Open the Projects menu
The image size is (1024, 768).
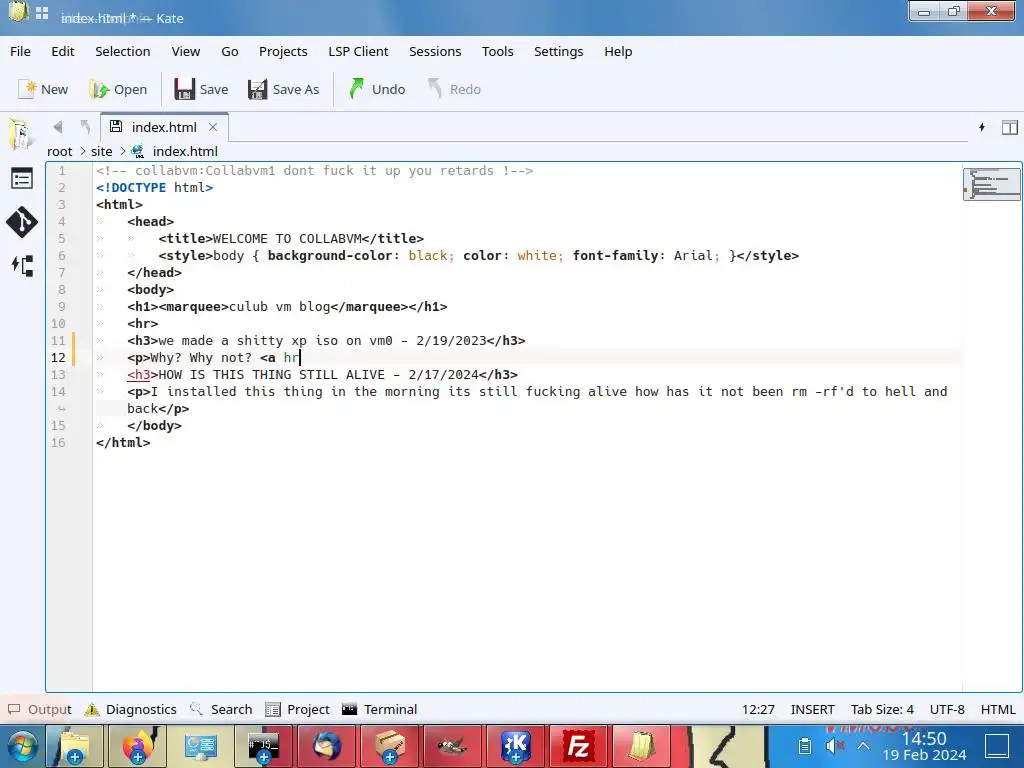coord(283,52)
